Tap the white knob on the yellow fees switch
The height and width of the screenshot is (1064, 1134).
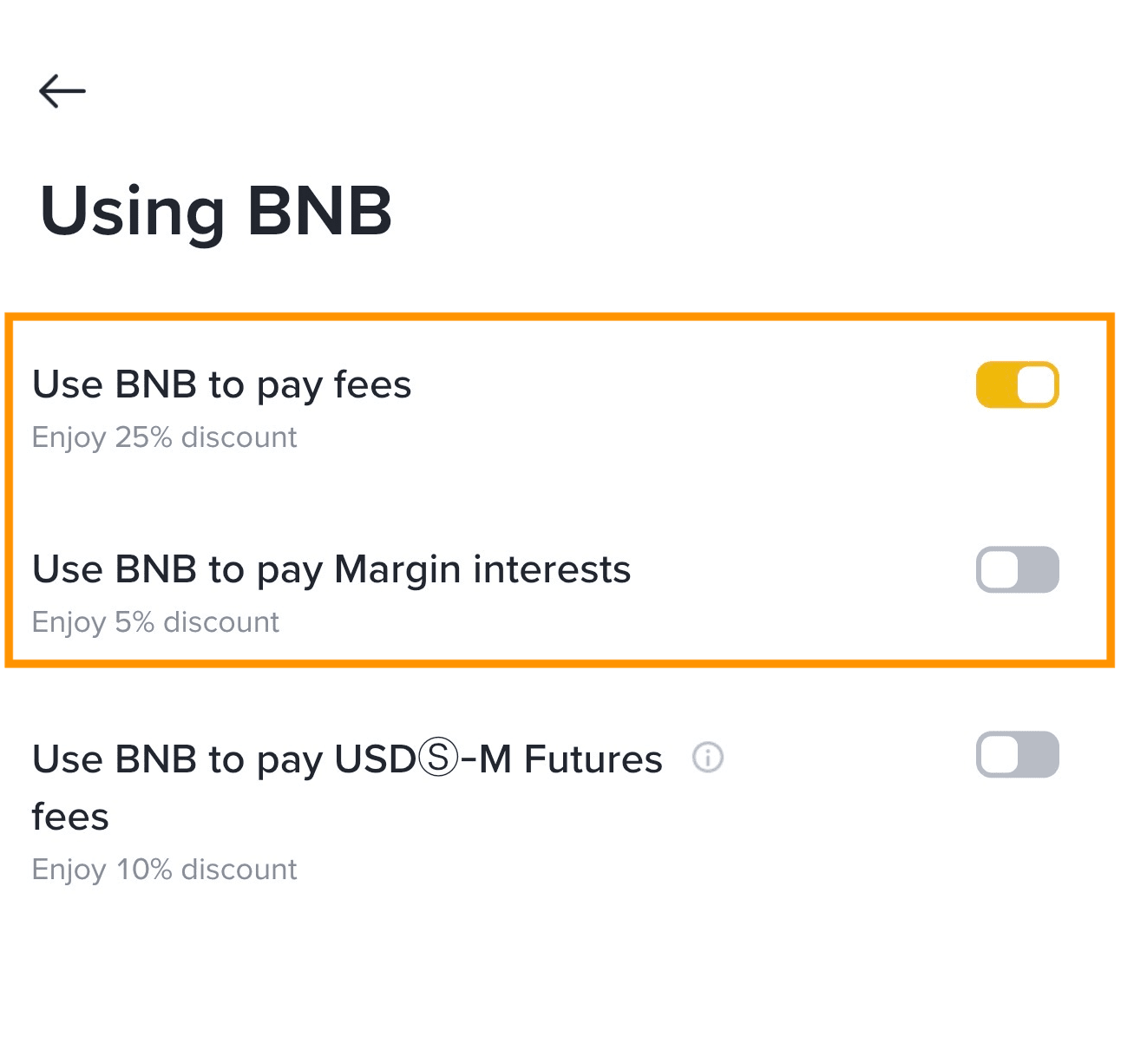click(1036, 384)
